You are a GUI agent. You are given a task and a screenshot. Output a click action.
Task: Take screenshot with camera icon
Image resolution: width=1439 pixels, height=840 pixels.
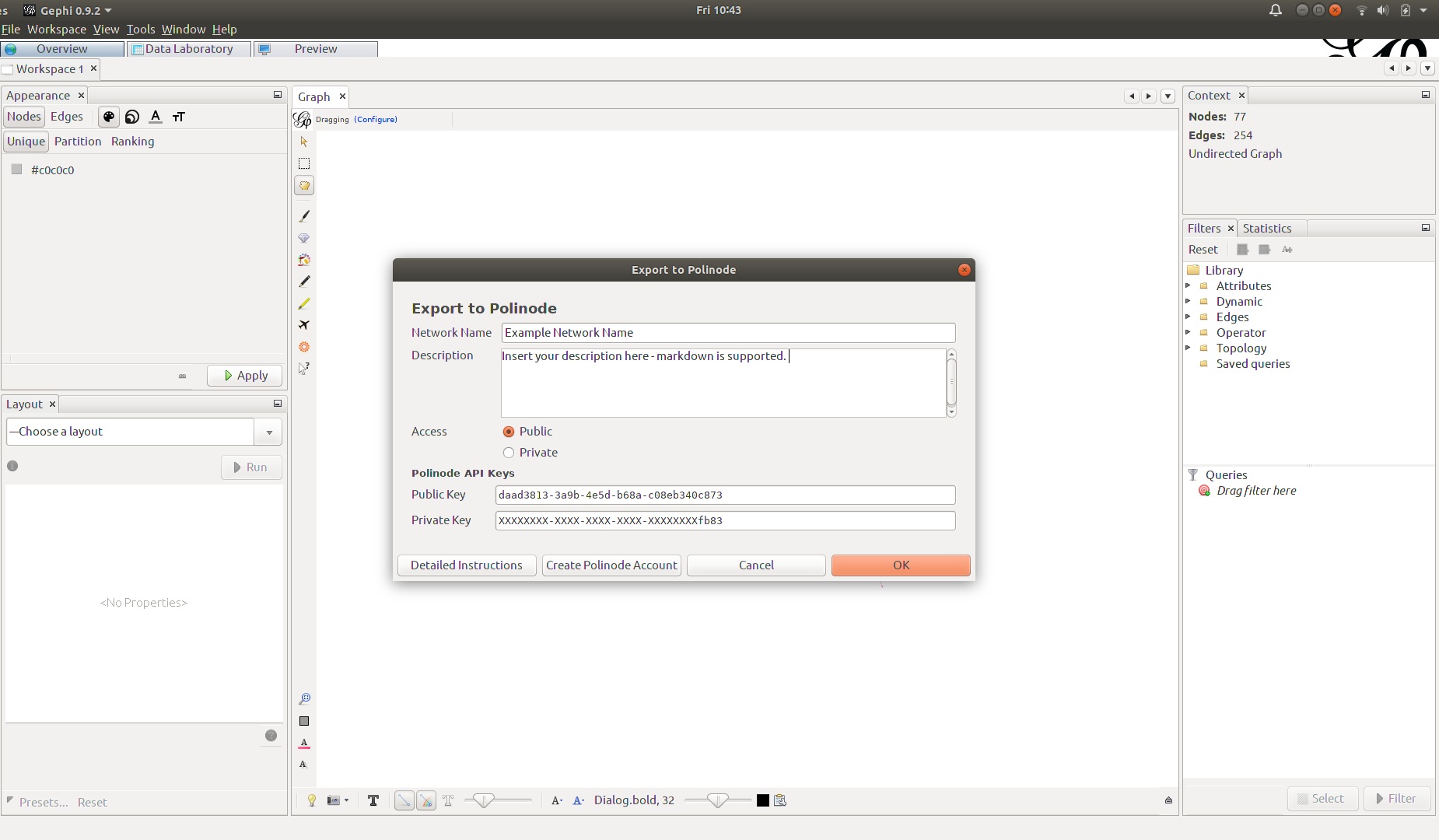[x=334, y=800]
